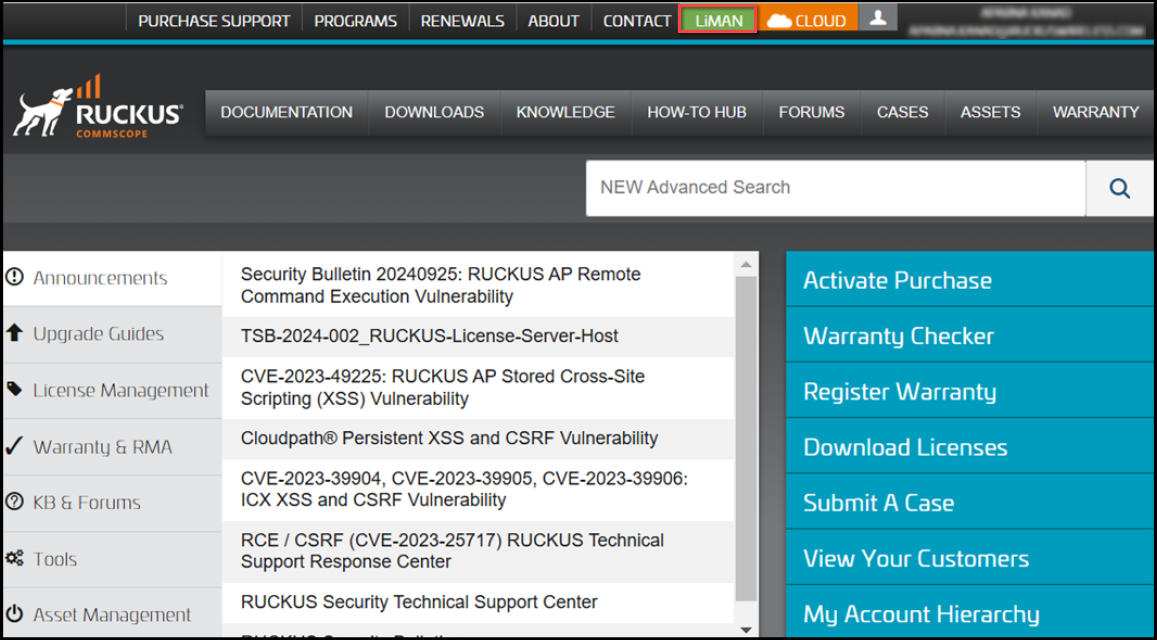Click Activate Purchase quick link

point(970,280)
